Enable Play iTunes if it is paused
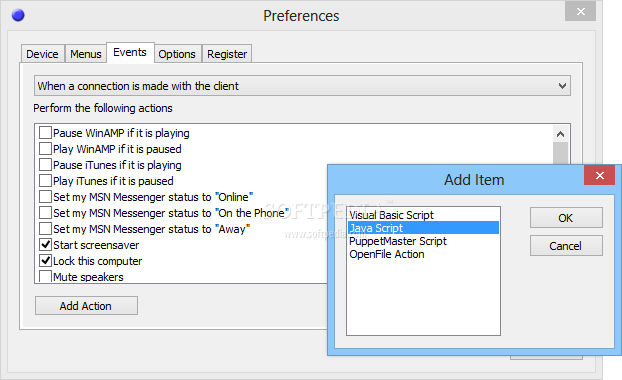 click(x=46, y=180)
